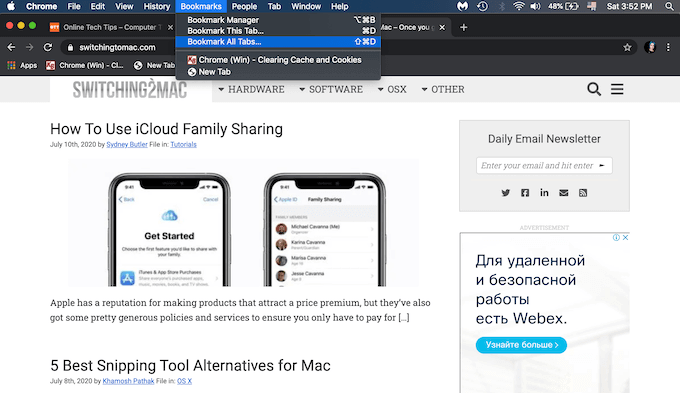The height and width of the screenshot is (393, 680).
Task: Open the People menu
Action: (x=244, y=6)
